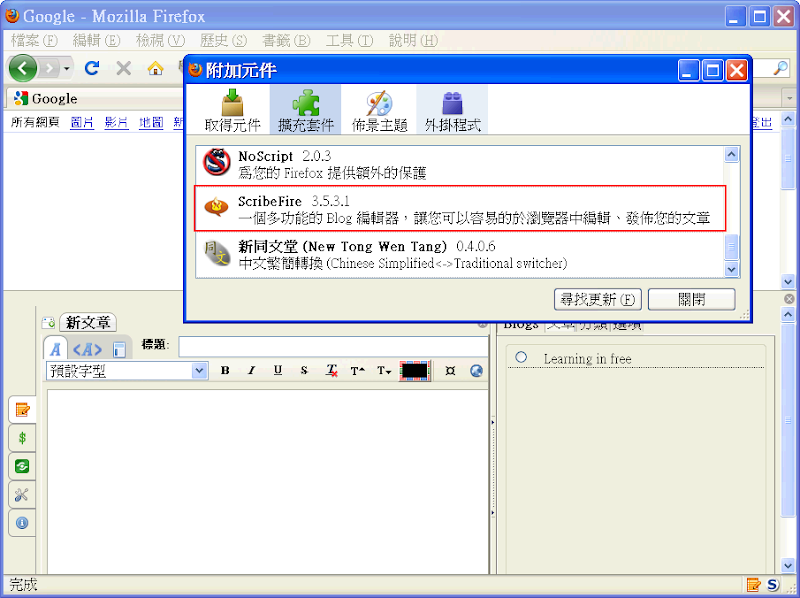800x598 pixels.
Task: Click the ScribeFire flame icon in the list
Action: click(x=217, y=206)
